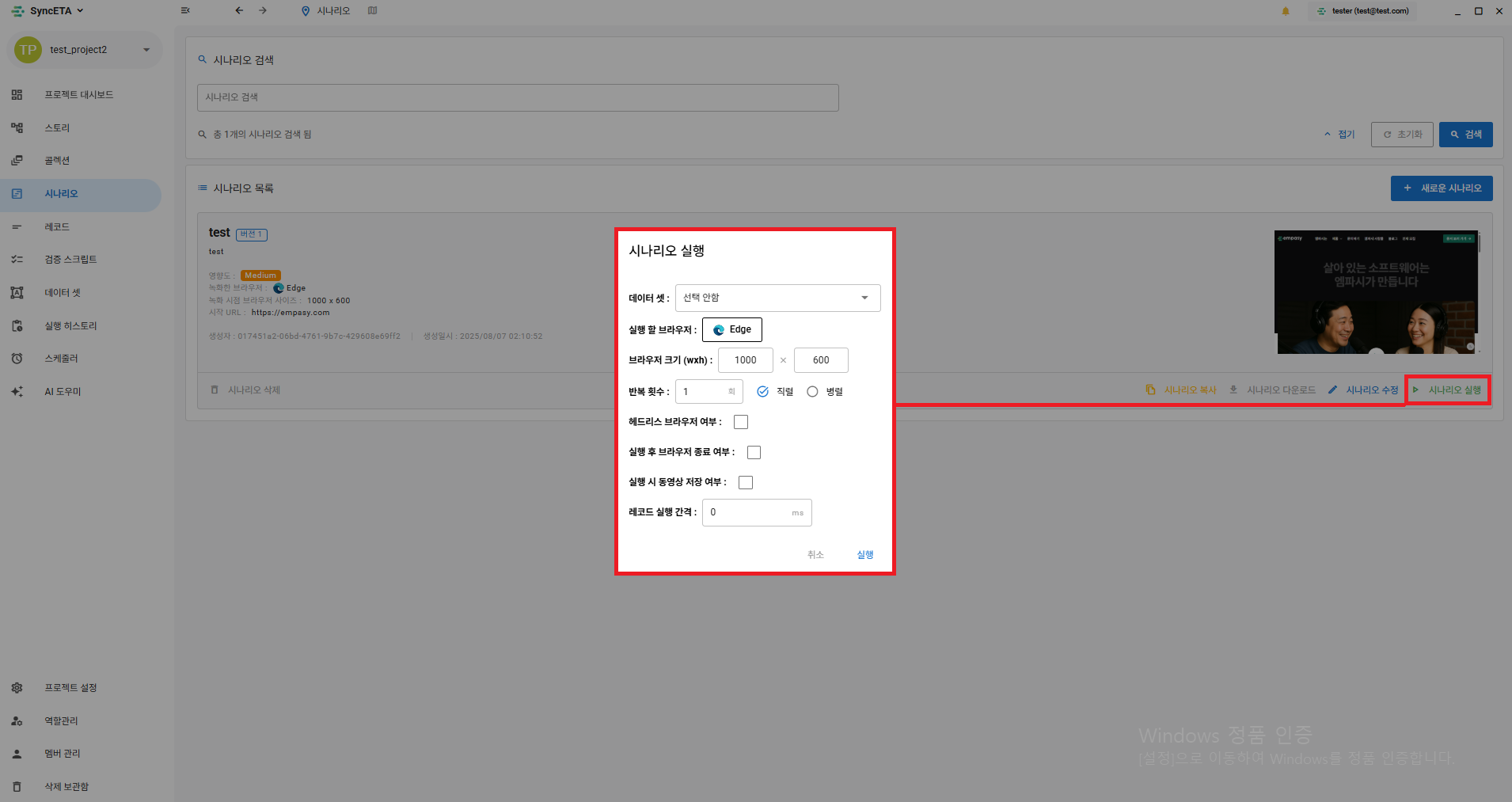
Task: Open AI helper sparkle icon
Action: pyautogui.click(x=17, y=392)
